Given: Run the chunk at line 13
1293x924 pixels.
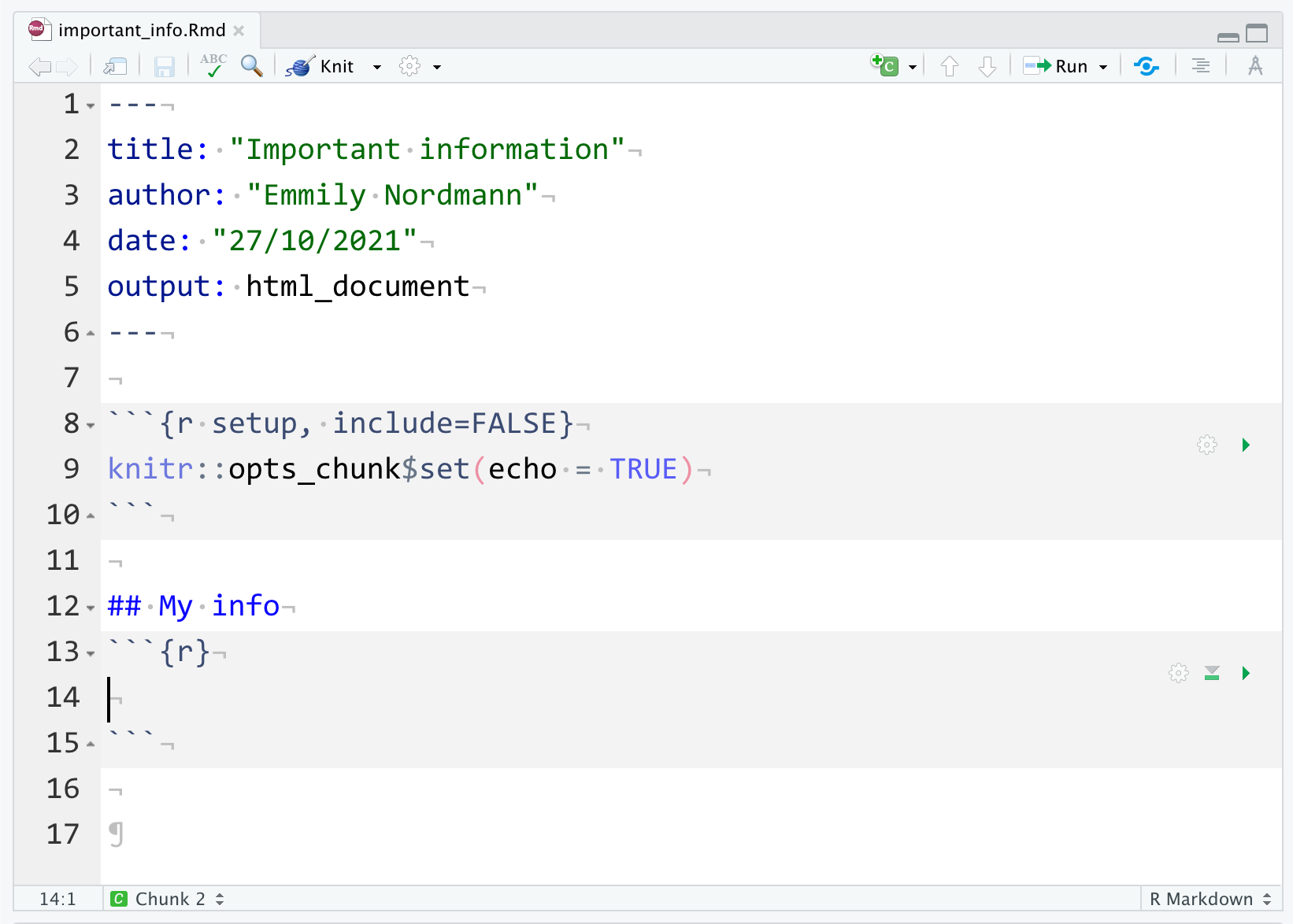Looking at the screenshot, I should pyautogui.click(x=1246, y=673).
